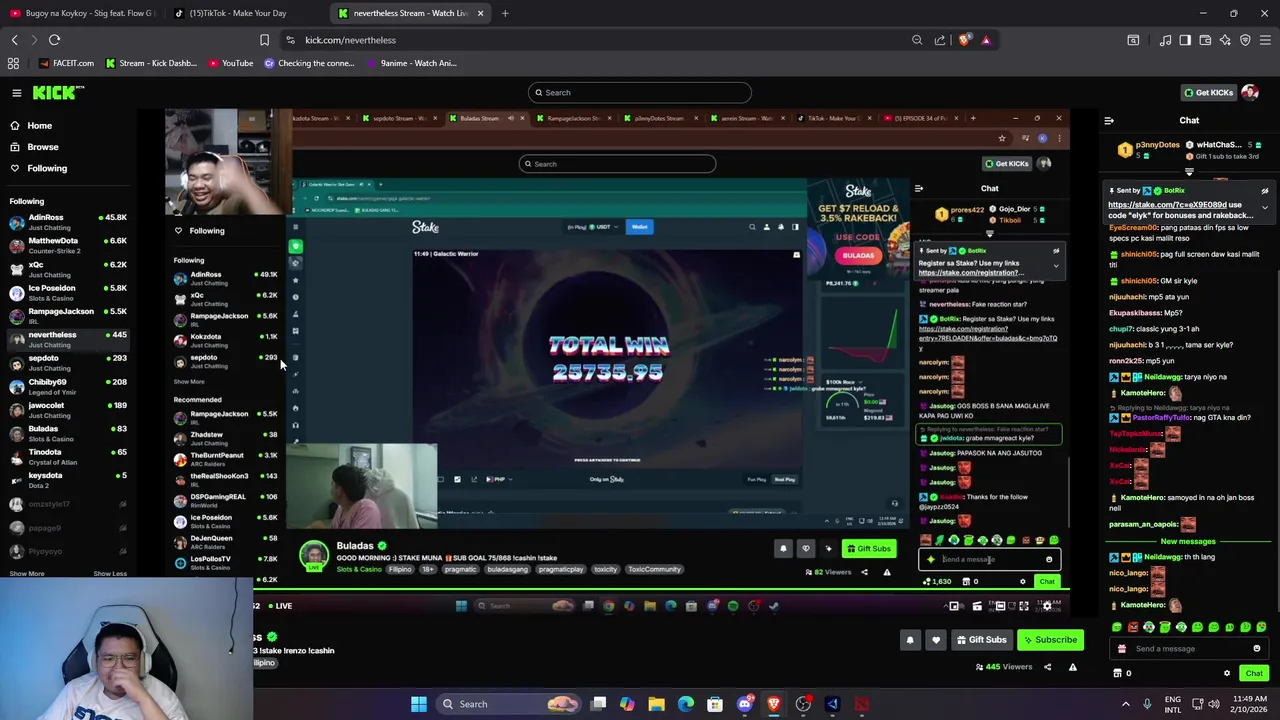This screenshot has width=1280, height=720.
Task: Open the Brave Wallet icon
Action: pos(1205,40)
